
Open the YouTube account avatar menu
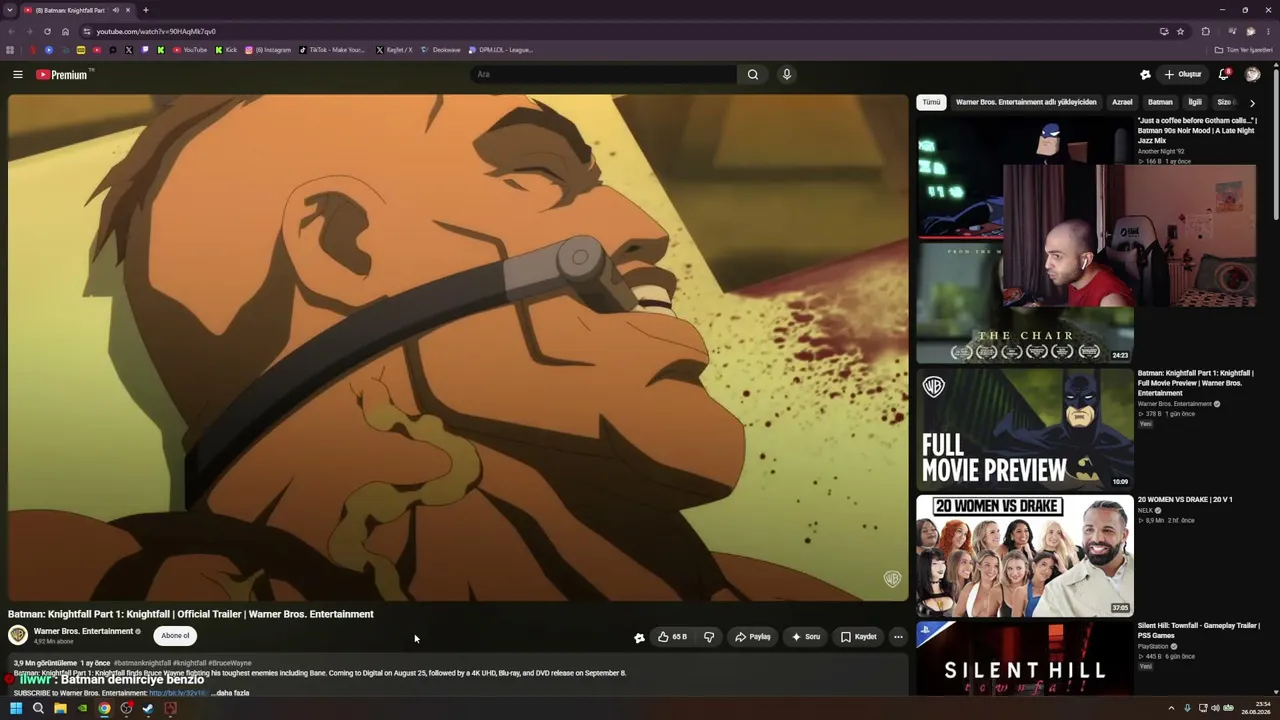click(x=1253, y=74)
